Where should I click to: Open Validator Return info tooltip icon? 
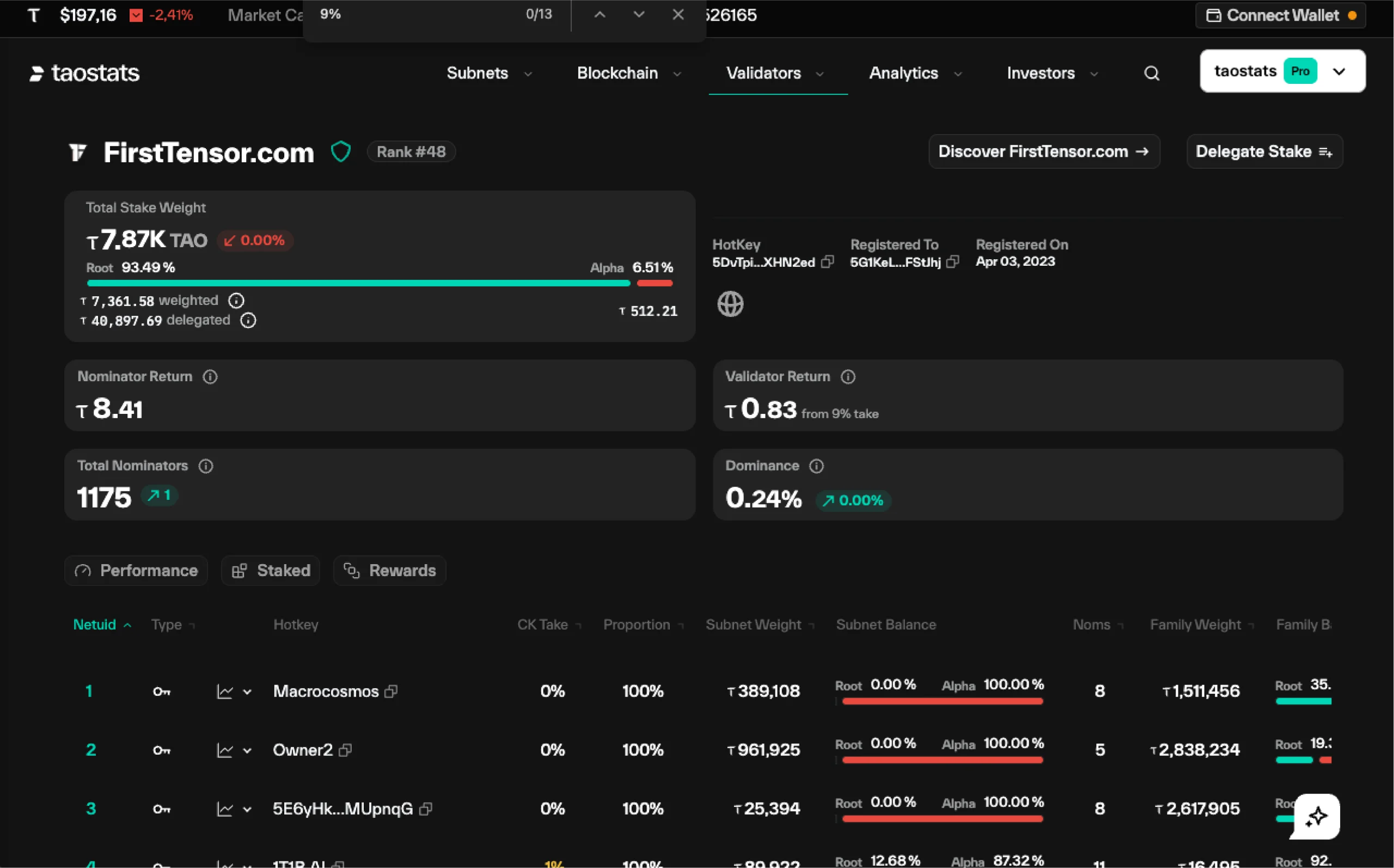point(848,377)
